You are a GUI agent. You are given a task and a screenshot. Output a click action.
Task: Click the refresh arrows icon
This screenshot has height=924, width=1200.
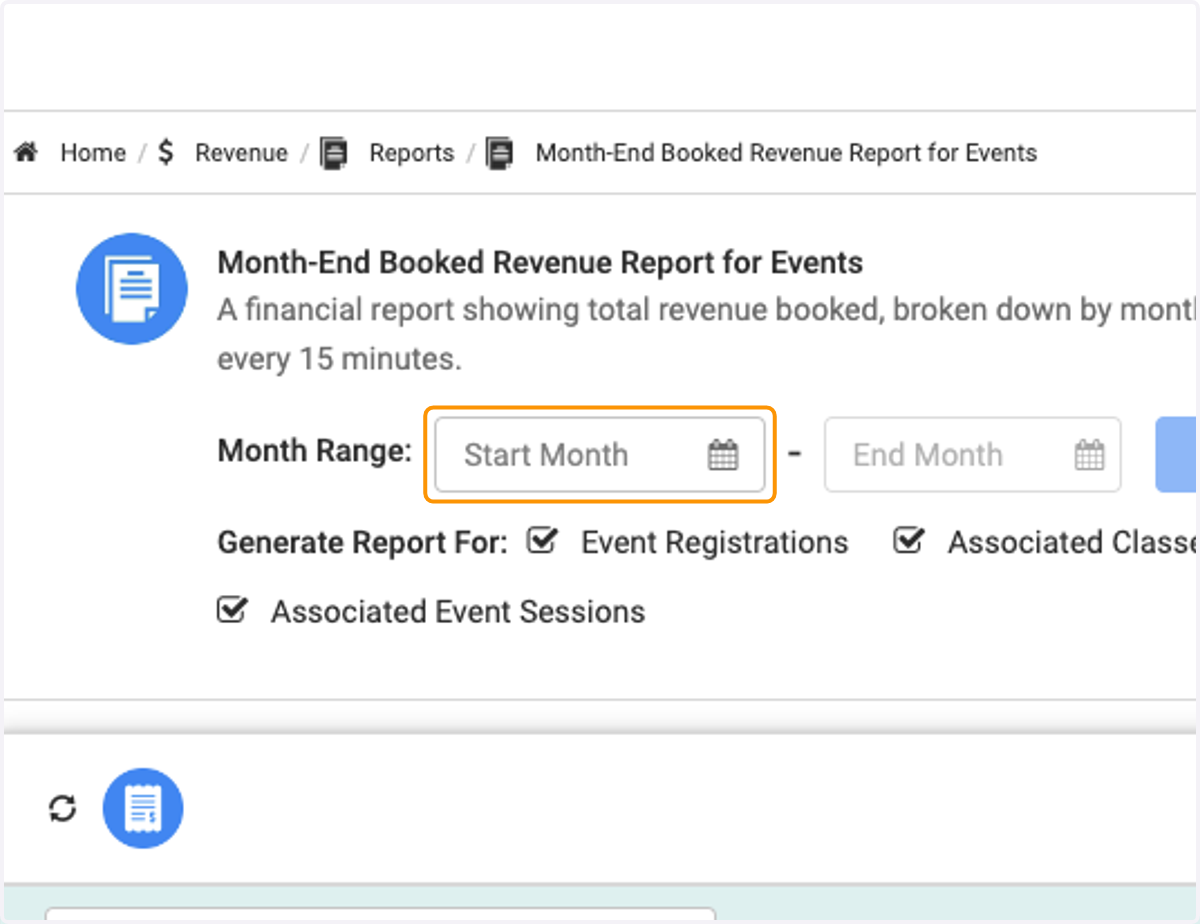click(x=63, y=808)
